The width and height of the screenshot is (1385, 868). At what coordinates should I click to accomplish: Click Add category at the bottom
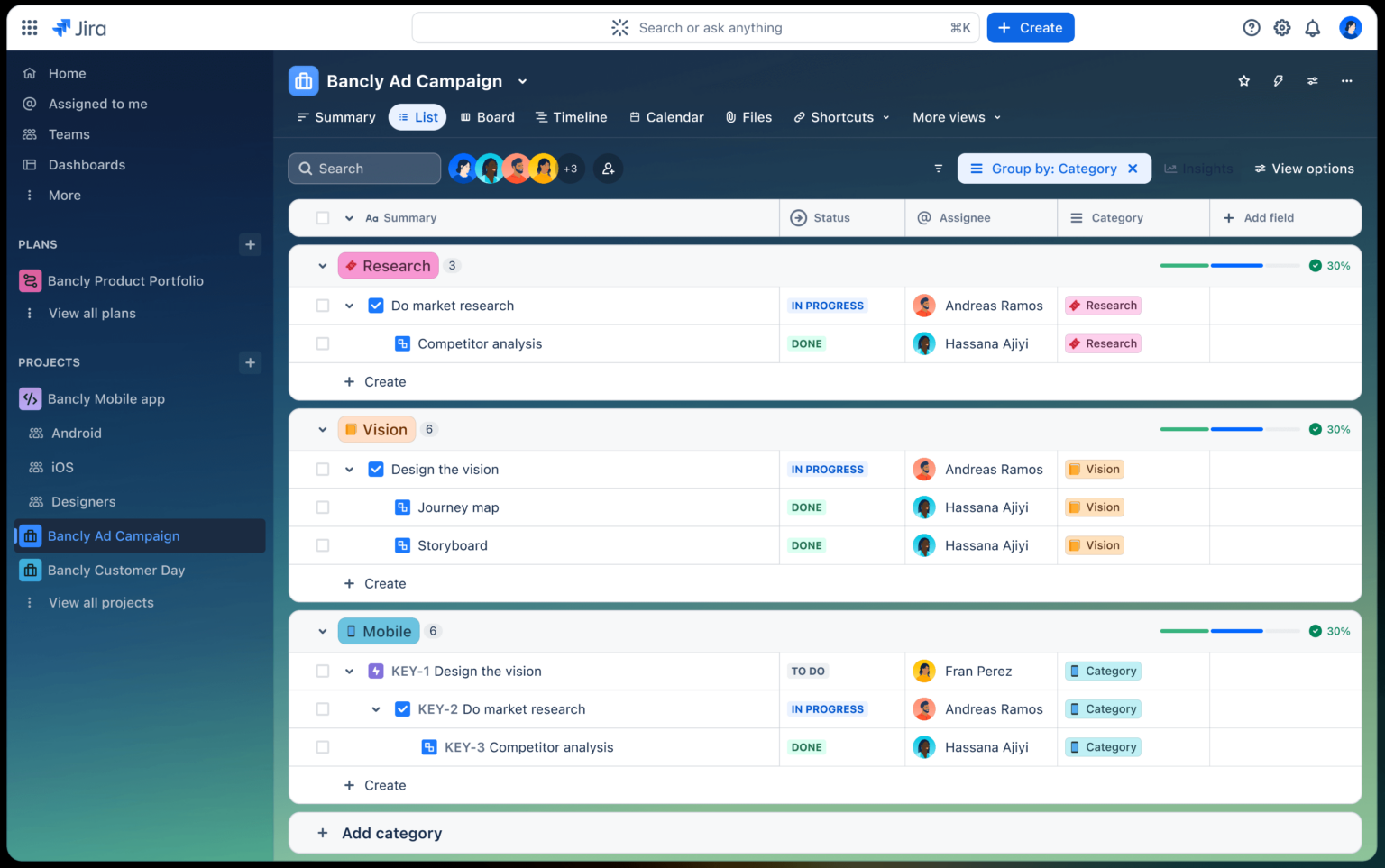(391, 833)
